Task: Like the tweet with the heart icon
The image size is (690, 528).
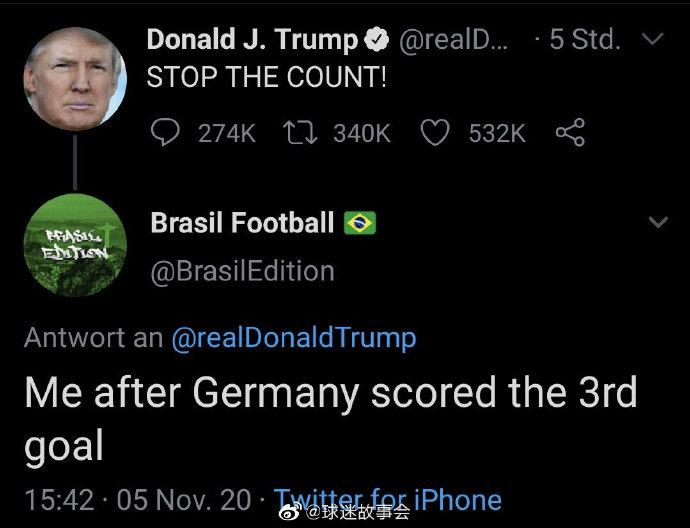Action: point(434,132)
